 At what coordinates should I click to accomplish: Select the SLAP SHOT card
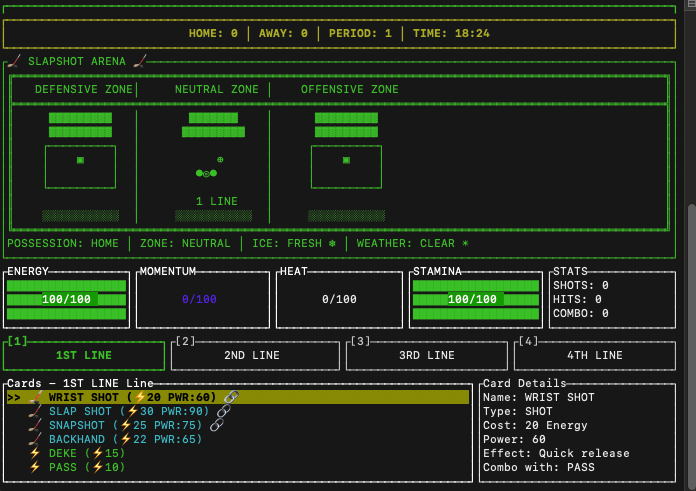[x=129, y=411]
